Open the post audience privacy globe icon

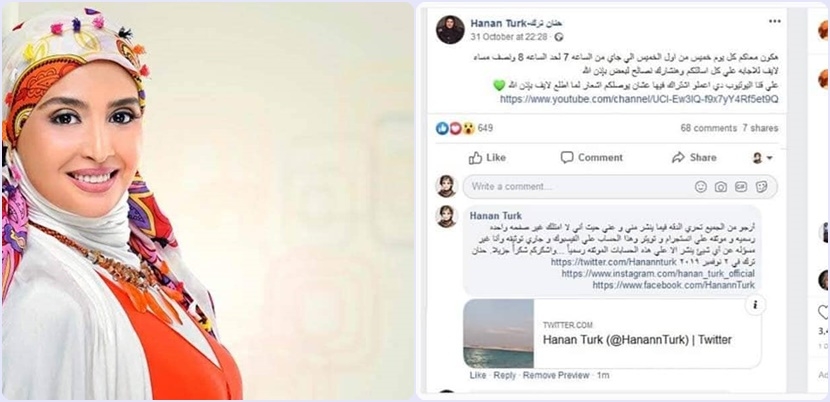(560, 37)
